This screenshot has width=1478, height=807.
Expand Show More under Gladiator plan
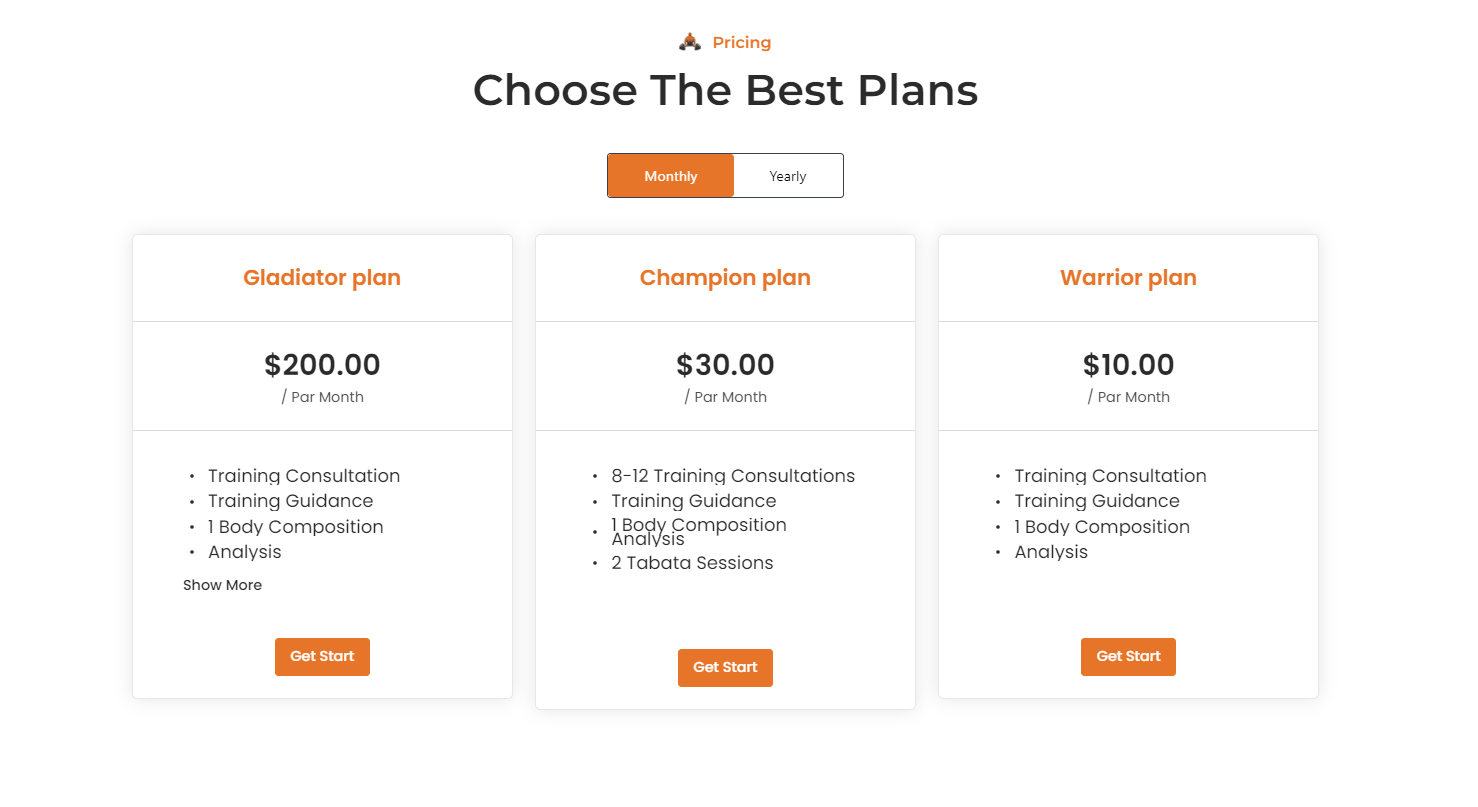(x=222, y=584)
